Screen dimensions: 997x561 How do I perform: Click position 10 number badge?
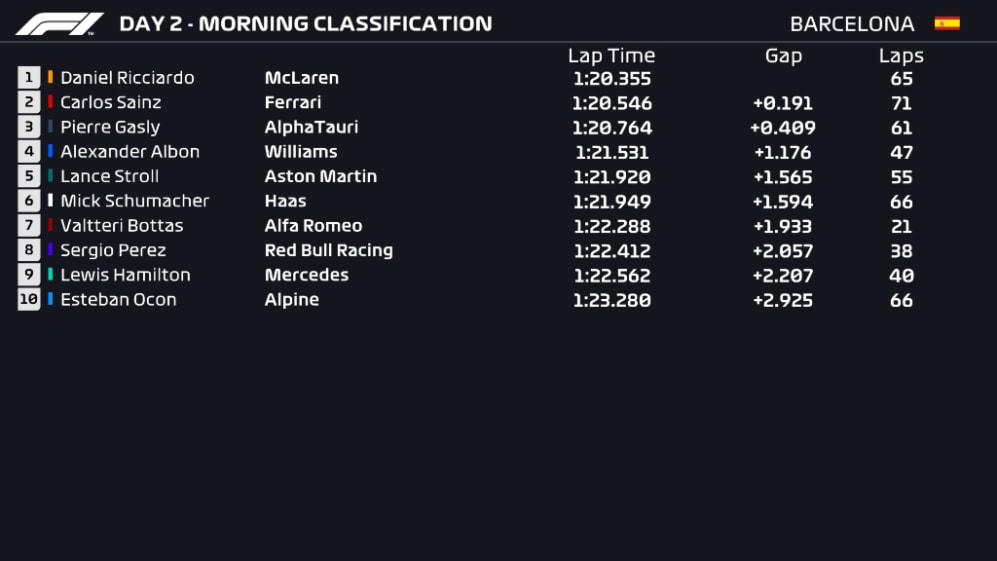click(29, 300)
